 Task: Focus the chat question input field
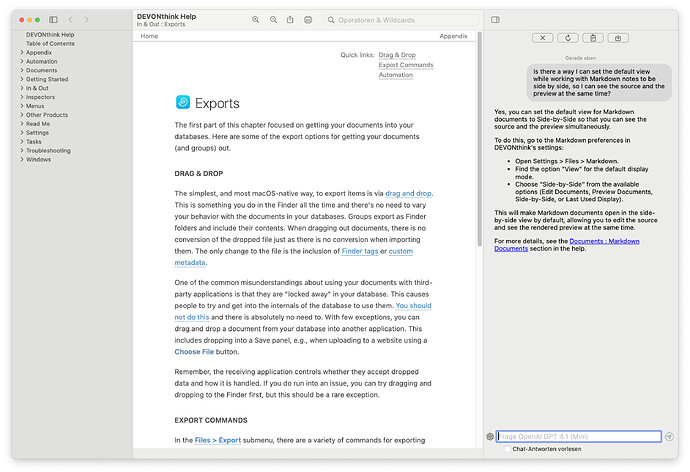(x=578, y=436)
